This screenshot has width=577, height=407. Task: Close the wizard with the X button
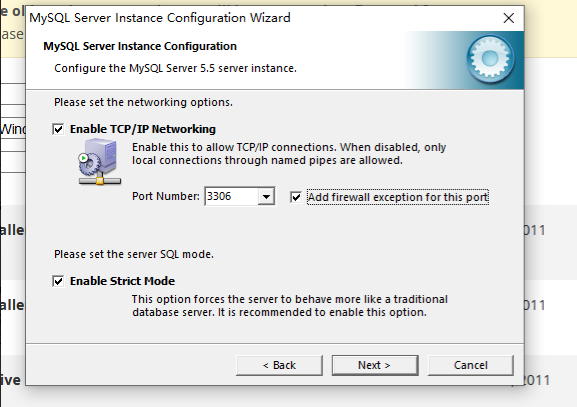509,18
